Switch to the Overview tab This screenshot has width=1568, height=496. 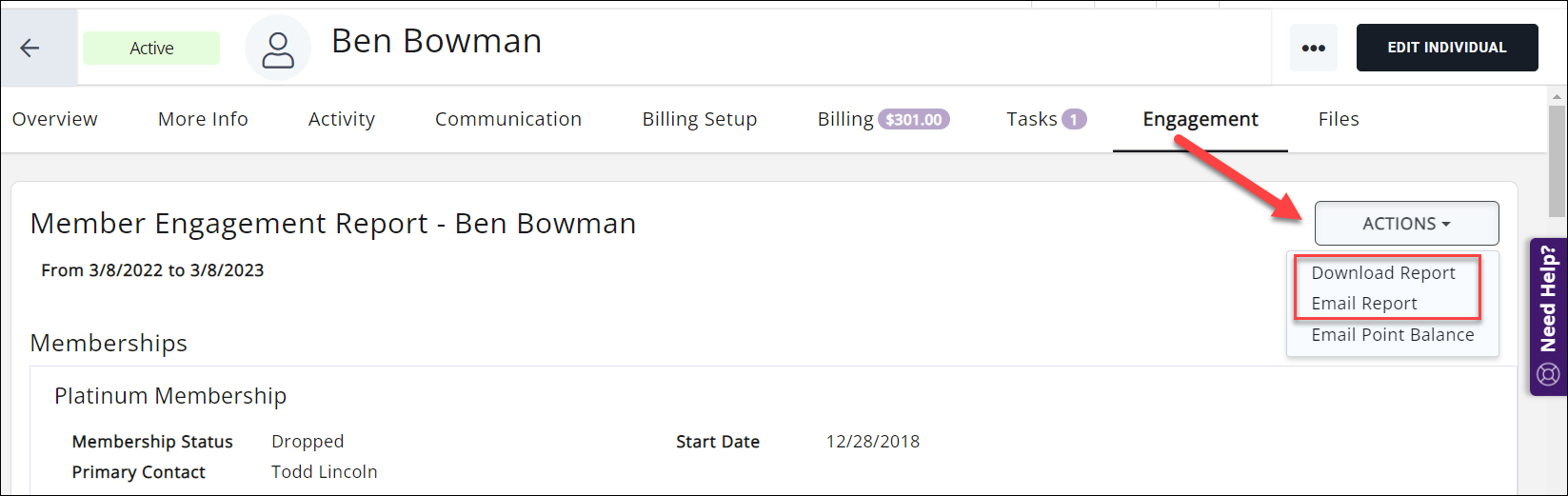(x=55, y=120)
